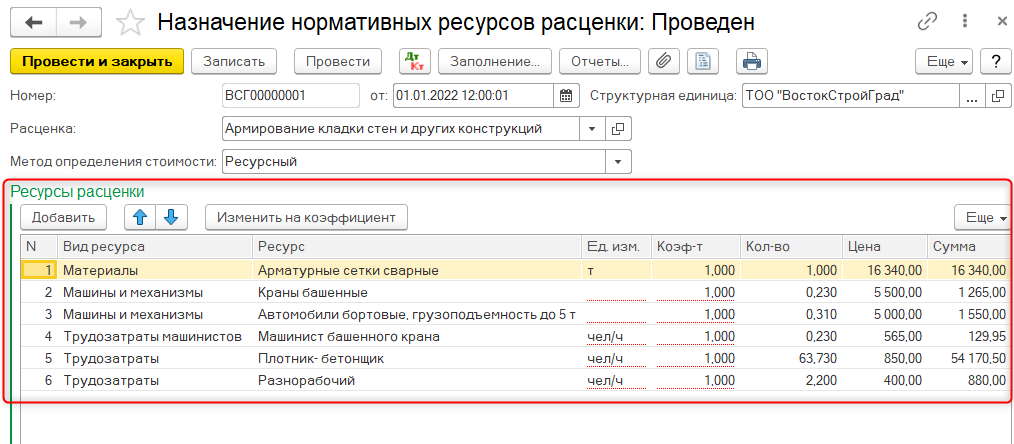
Task: Click the back navigation arrow
Action: [x=33, y=22]
